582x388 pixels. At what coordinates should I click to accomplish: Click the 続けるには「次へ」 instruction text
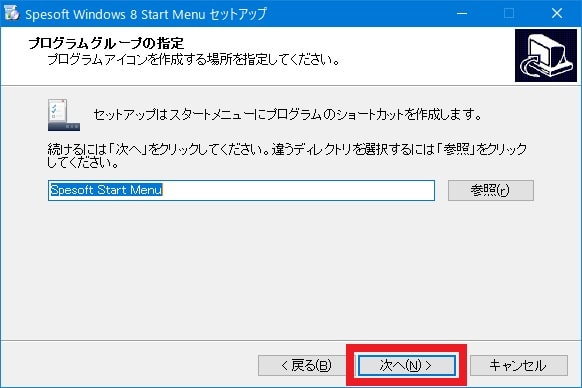[287, 156]
